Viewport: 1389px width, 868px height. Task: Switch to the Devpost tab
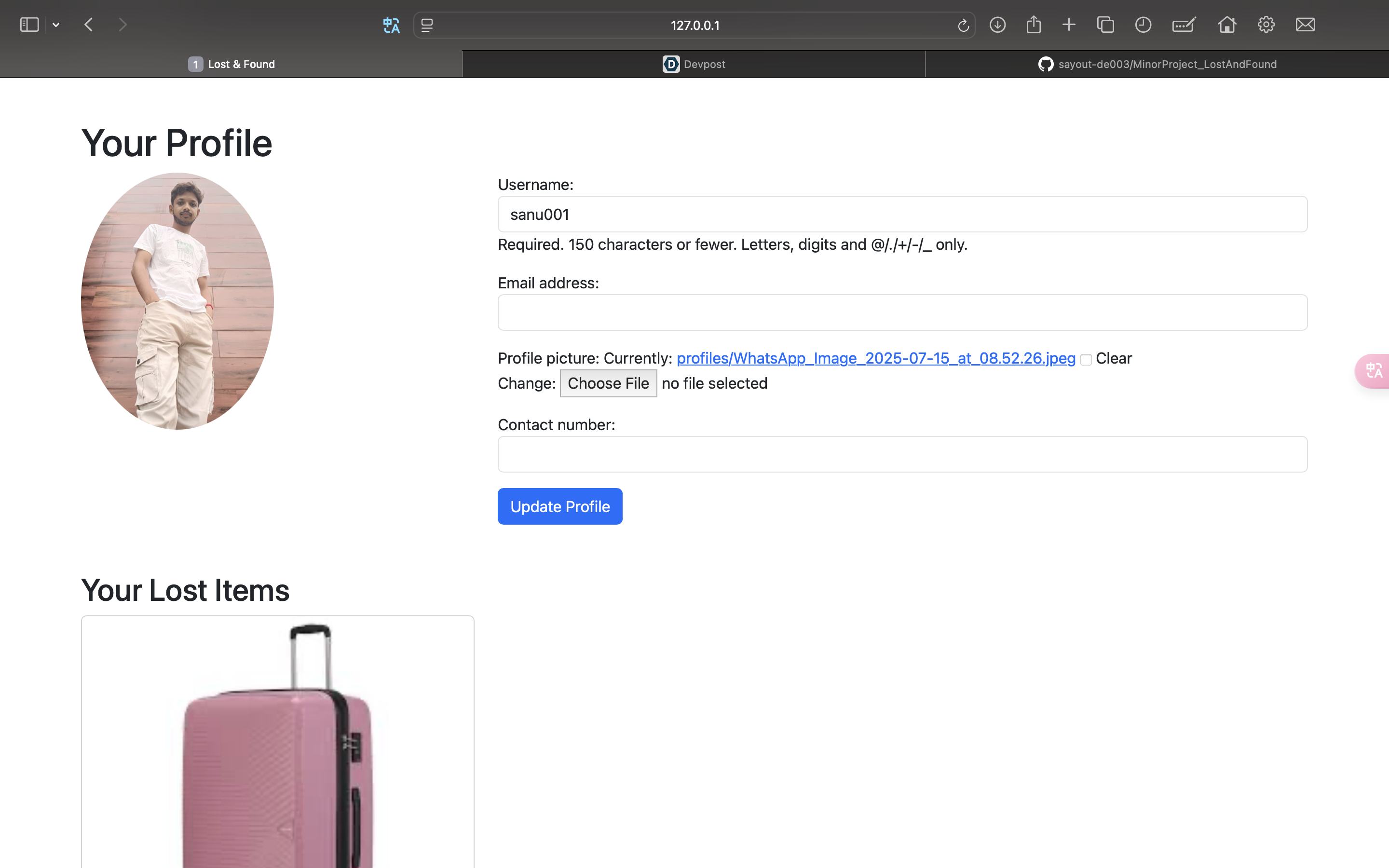(694, 64)
